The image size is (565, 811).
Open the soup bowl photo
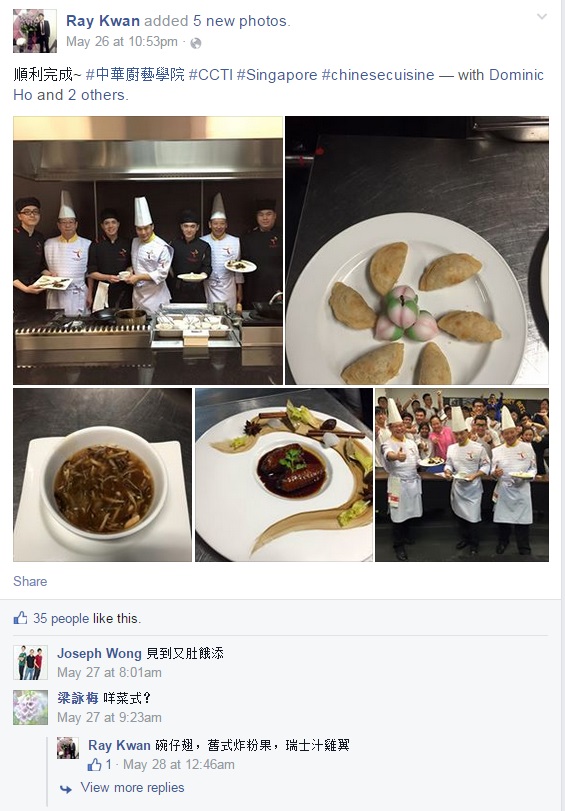coord(102,475)
